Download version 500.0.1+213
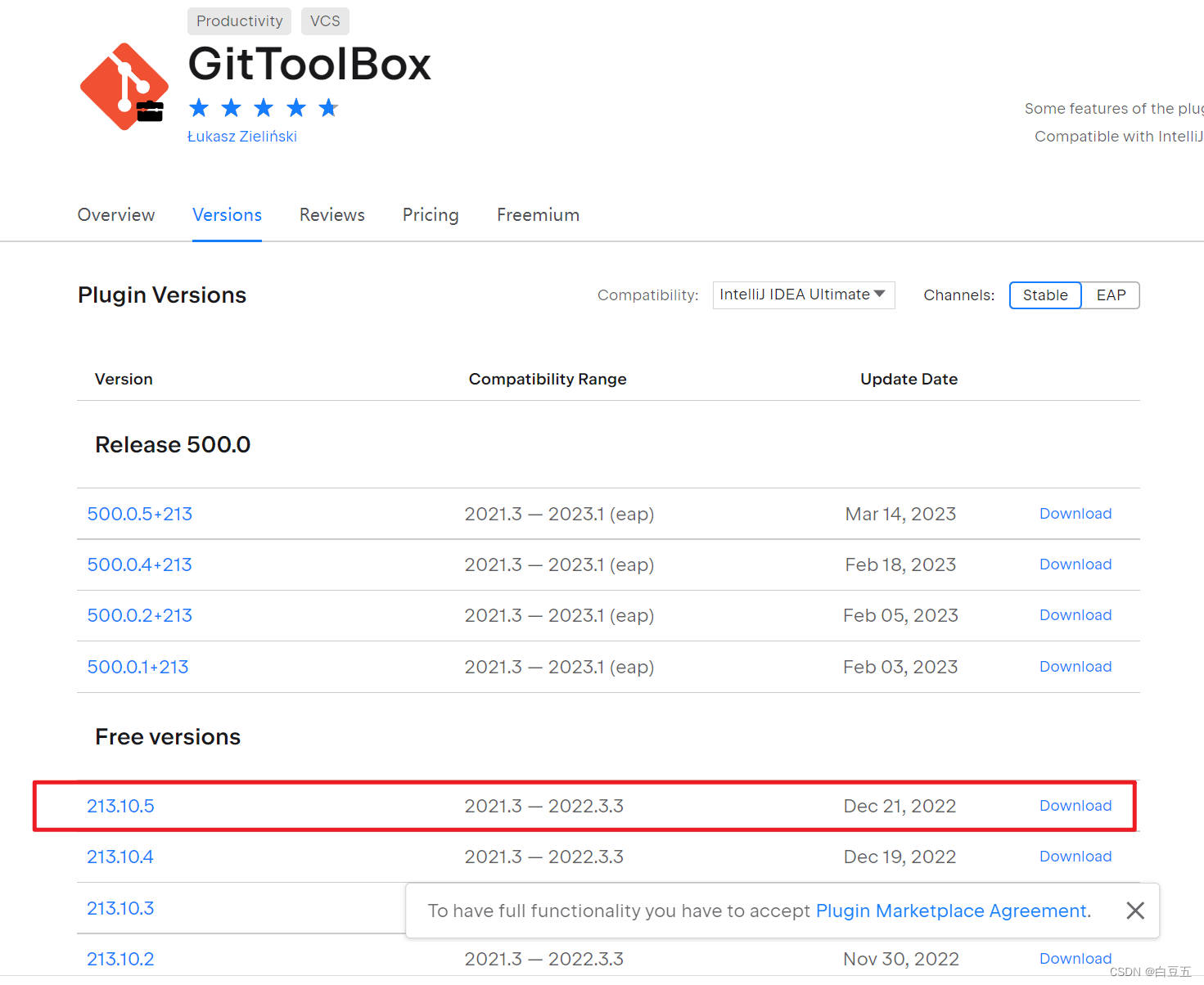 point(1075,667)
